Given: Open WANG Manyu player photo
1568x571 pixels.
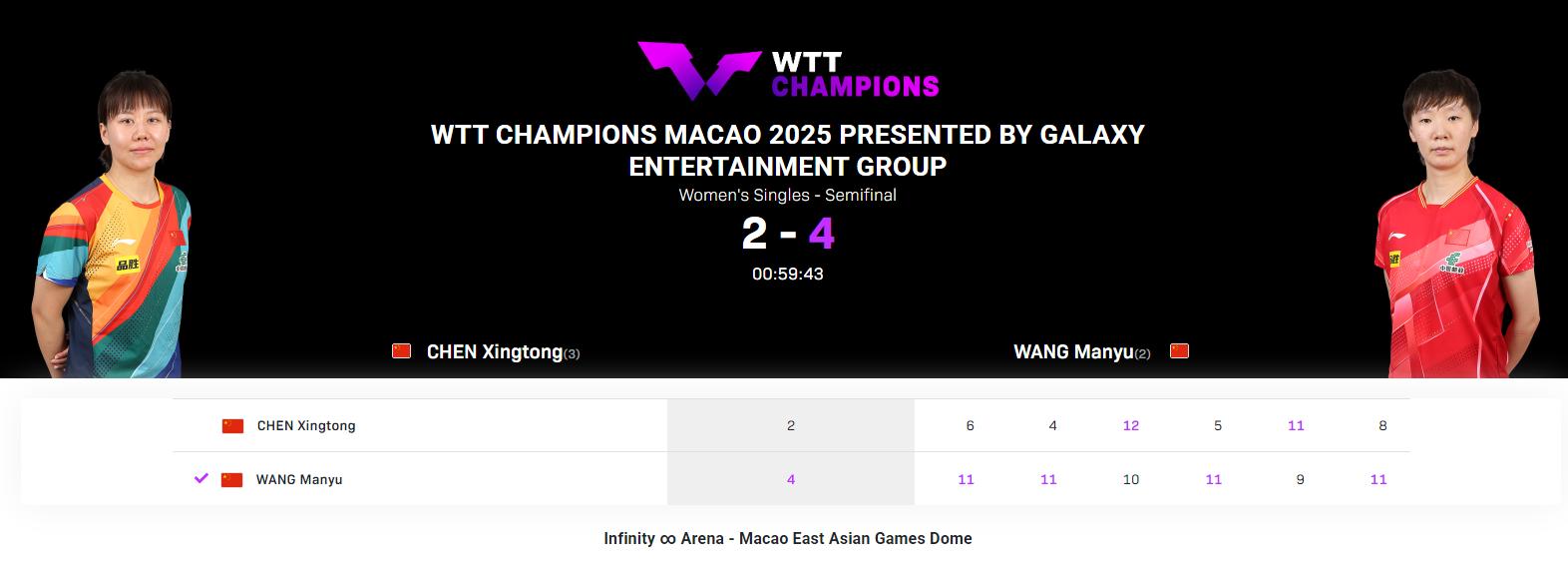Looking at the screenshot, I should click(1456, 225).
